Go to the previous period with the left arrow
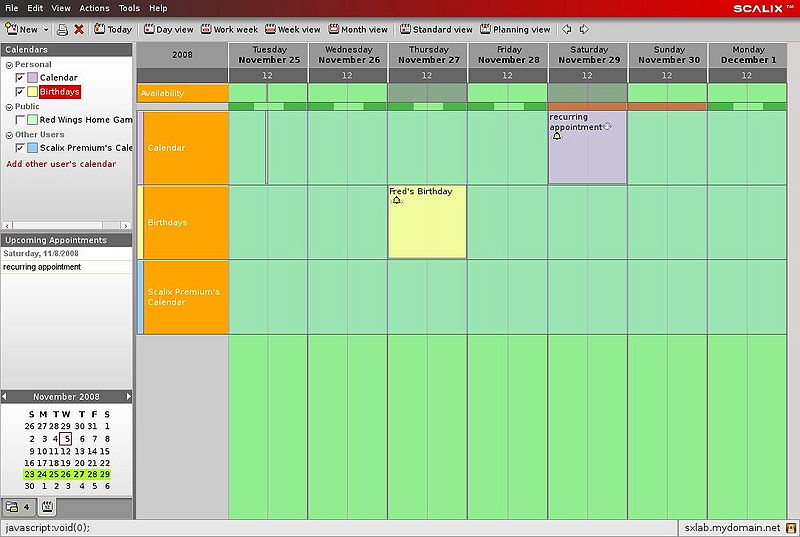 (x=567, y=29)
